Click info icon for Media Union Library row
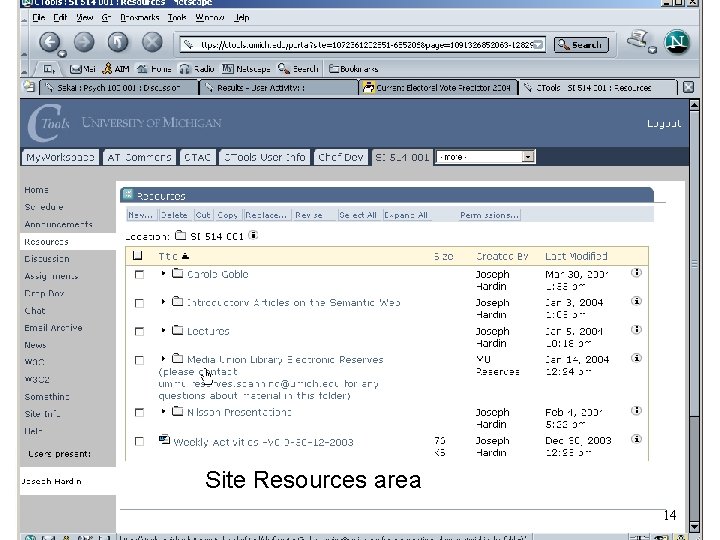Screen dimensions: 720x540 point(636,358)
